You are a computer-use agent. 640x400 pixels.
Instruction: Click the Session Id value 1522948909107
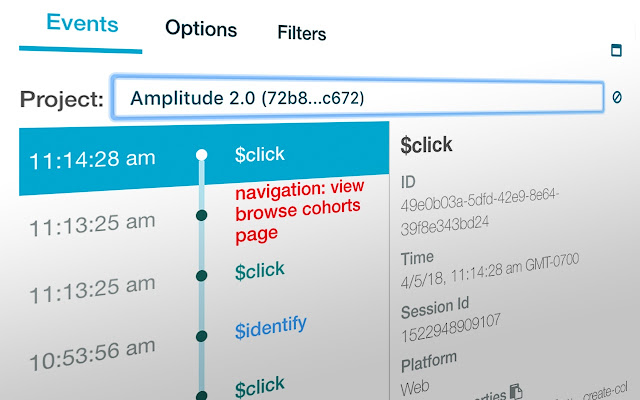coord(451,322)
